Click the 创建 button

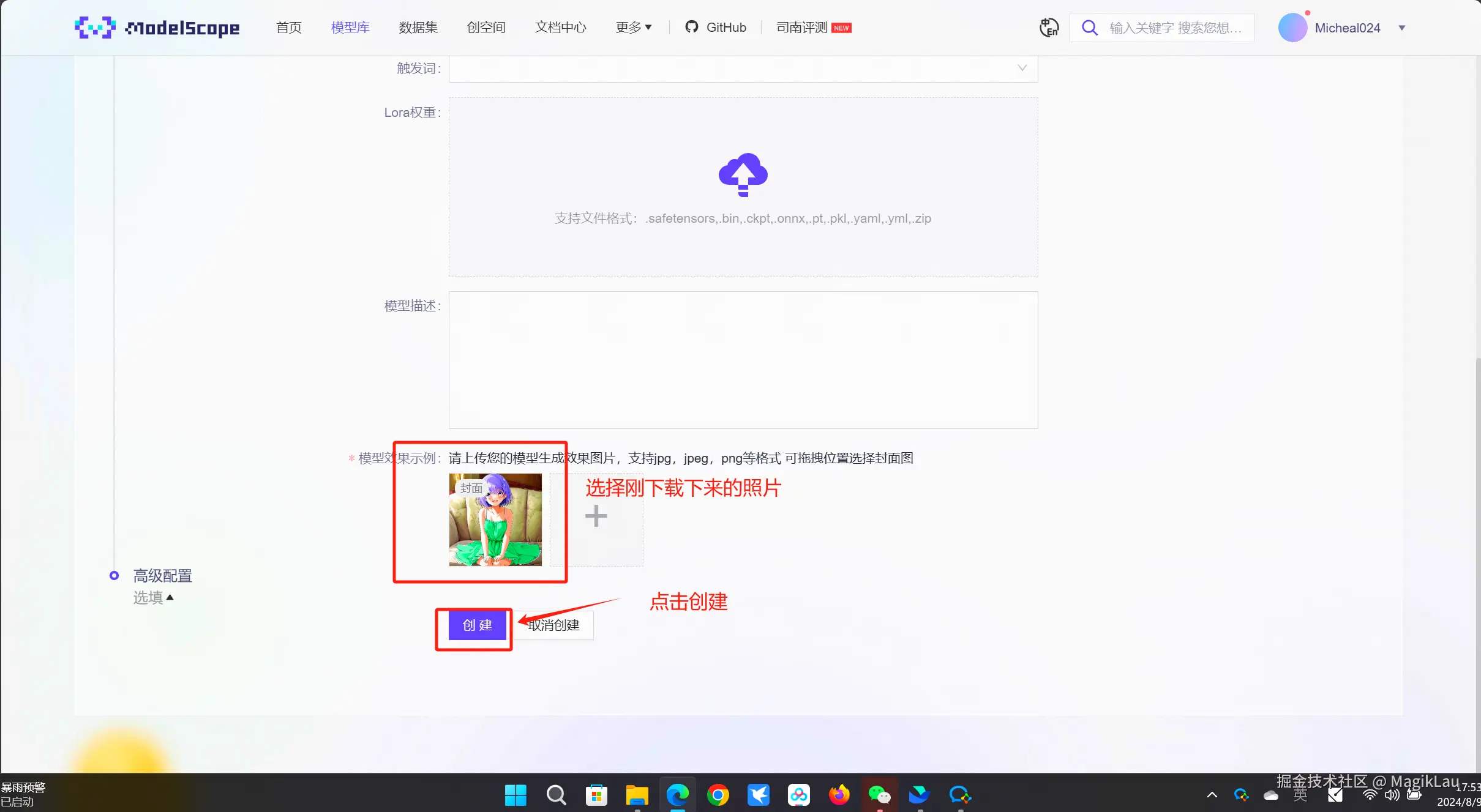477,625
